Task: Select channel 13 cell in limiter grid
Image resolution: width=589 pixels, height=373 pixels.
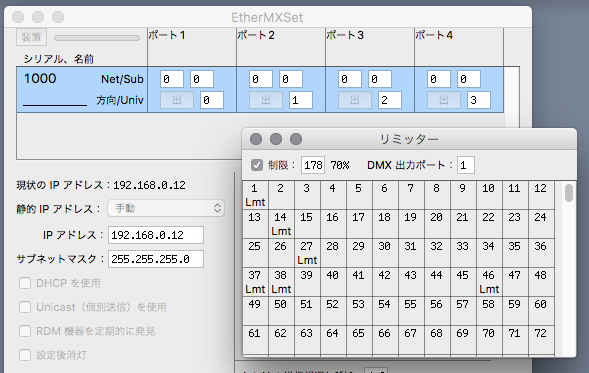Action: coord(255,224)
